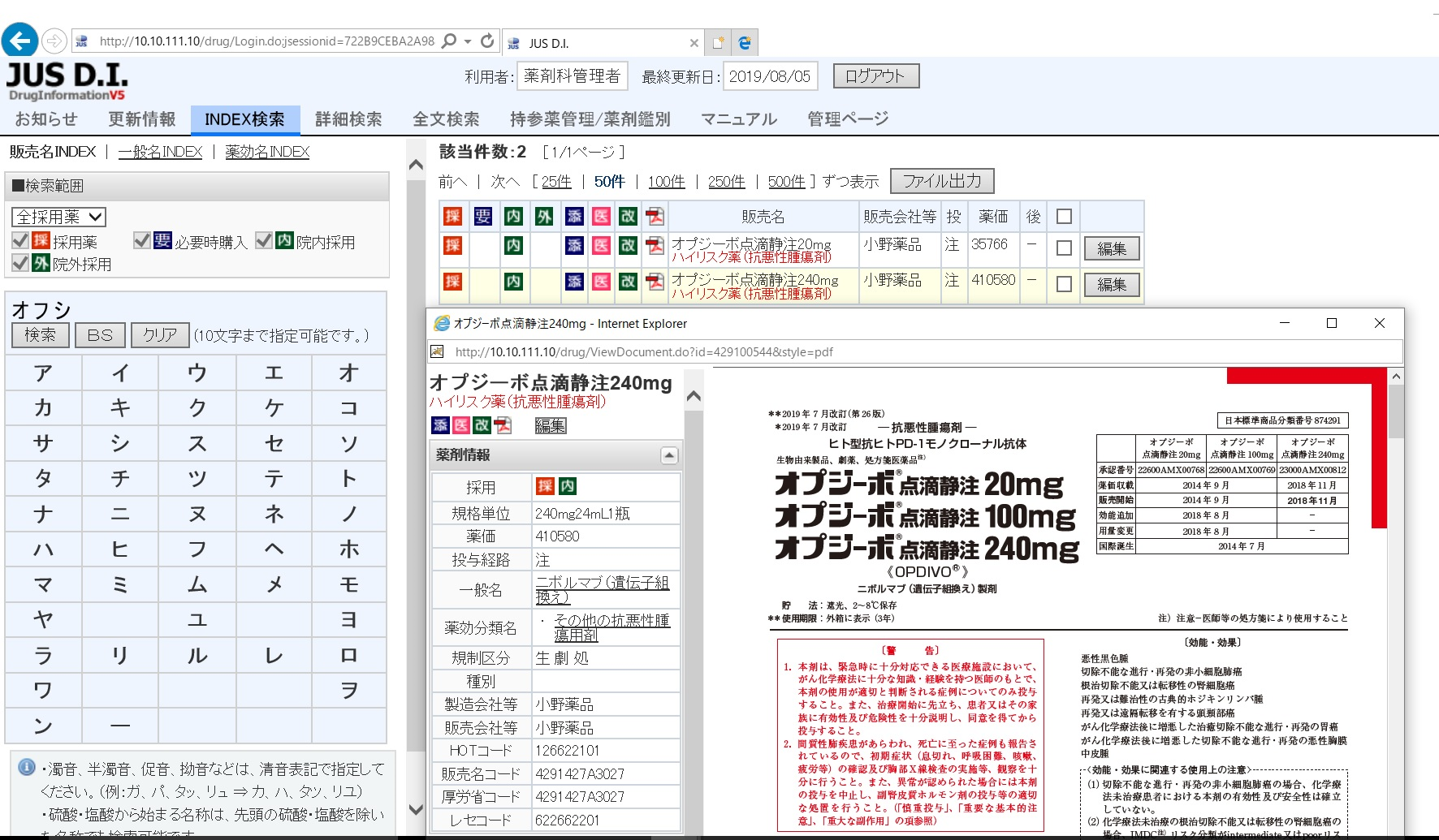The image size is (1439, 840).
Task: Open the ニボルマブ(遺伝子組換え) general name link
Action: (602, 590)
